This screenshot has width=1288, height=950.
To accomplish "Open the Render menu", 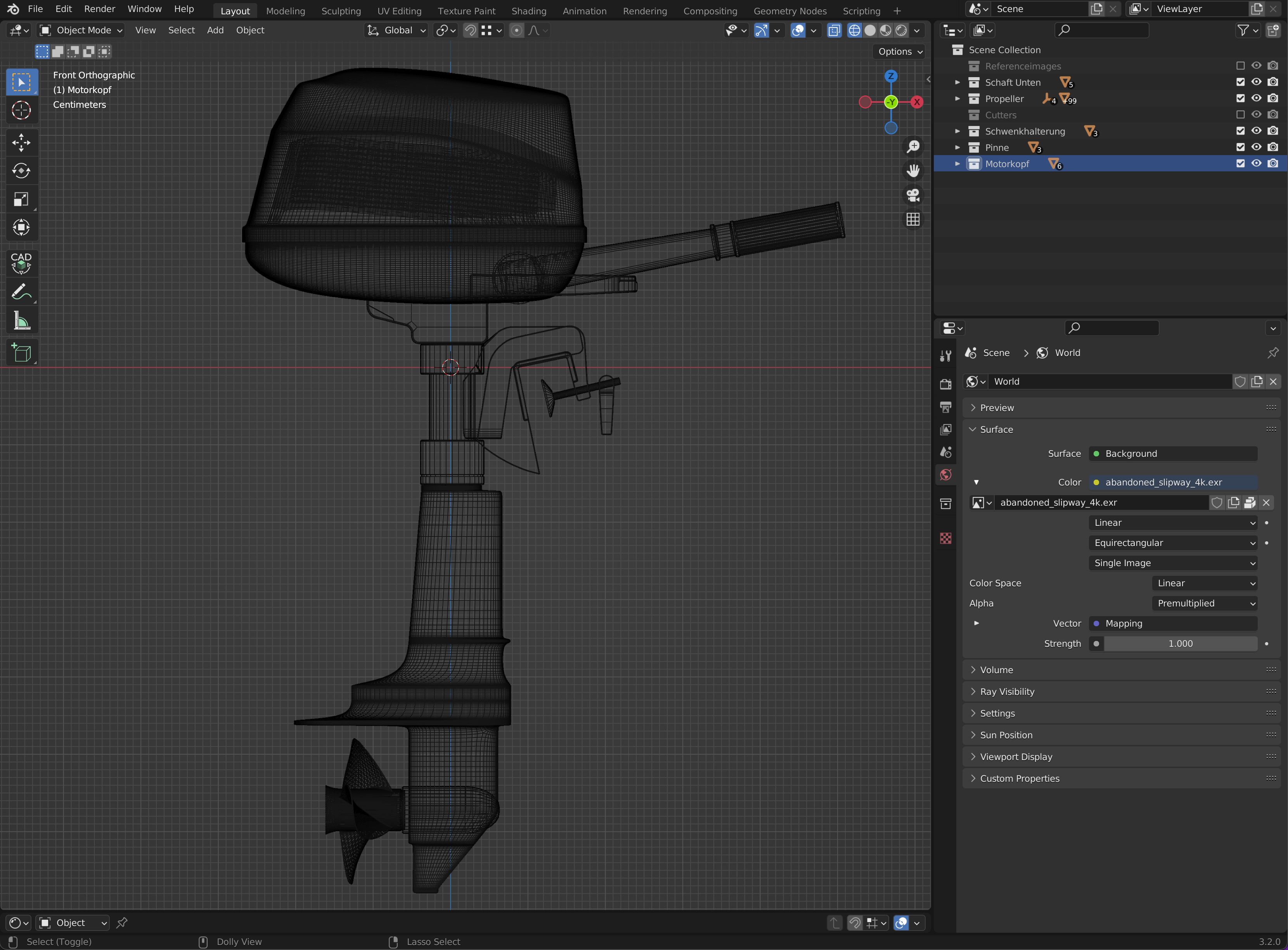I will [x=100, y=9].
